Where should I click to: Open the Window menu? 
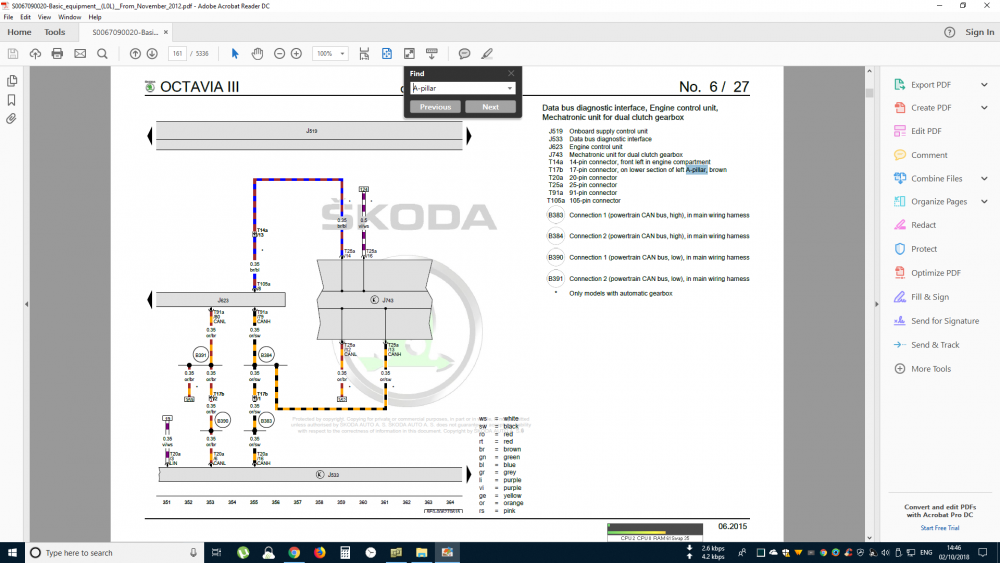tap(70, 17)
